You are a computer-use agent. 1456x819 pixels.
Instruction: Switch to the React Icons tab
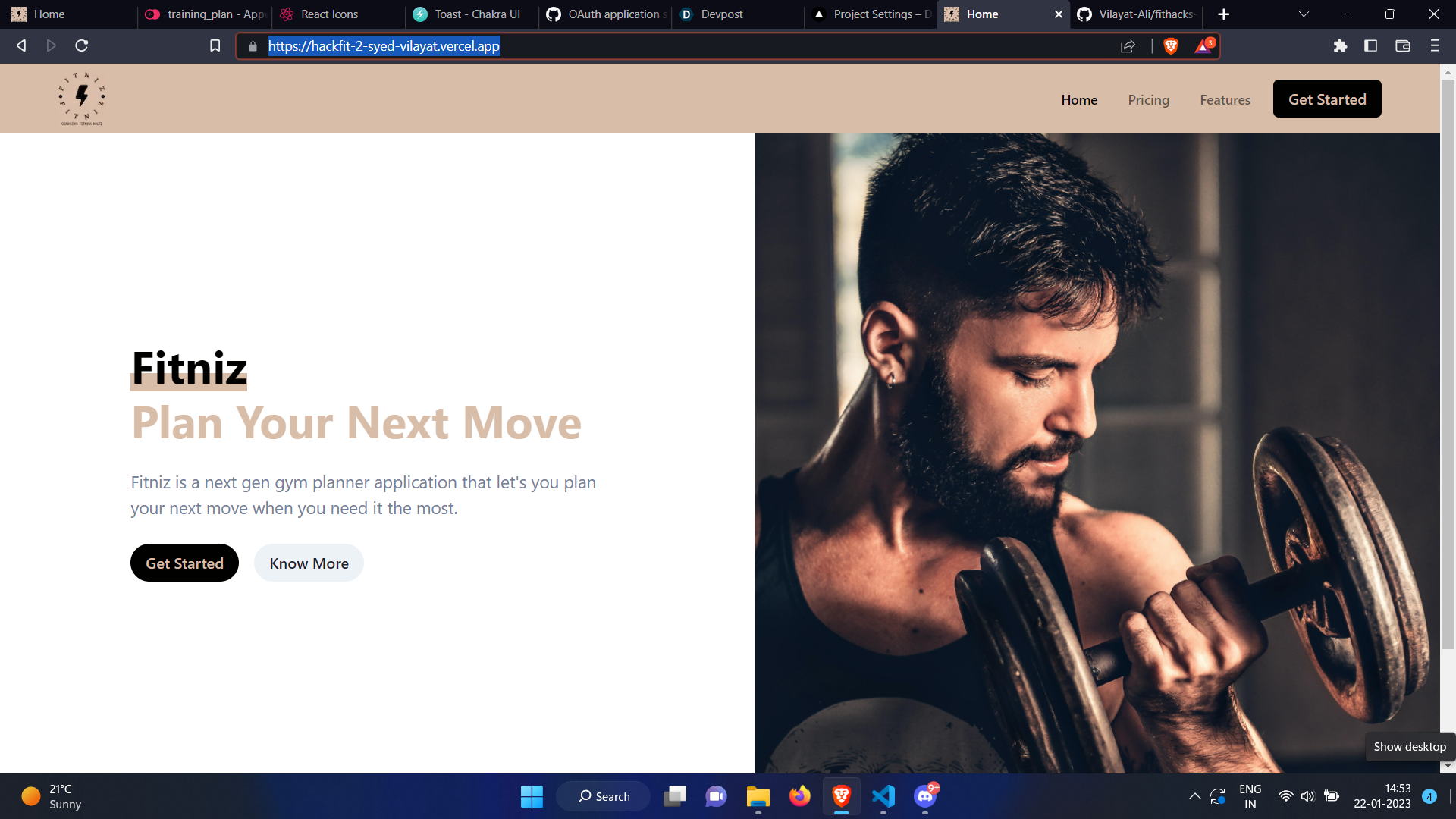(x=329, y=14)
